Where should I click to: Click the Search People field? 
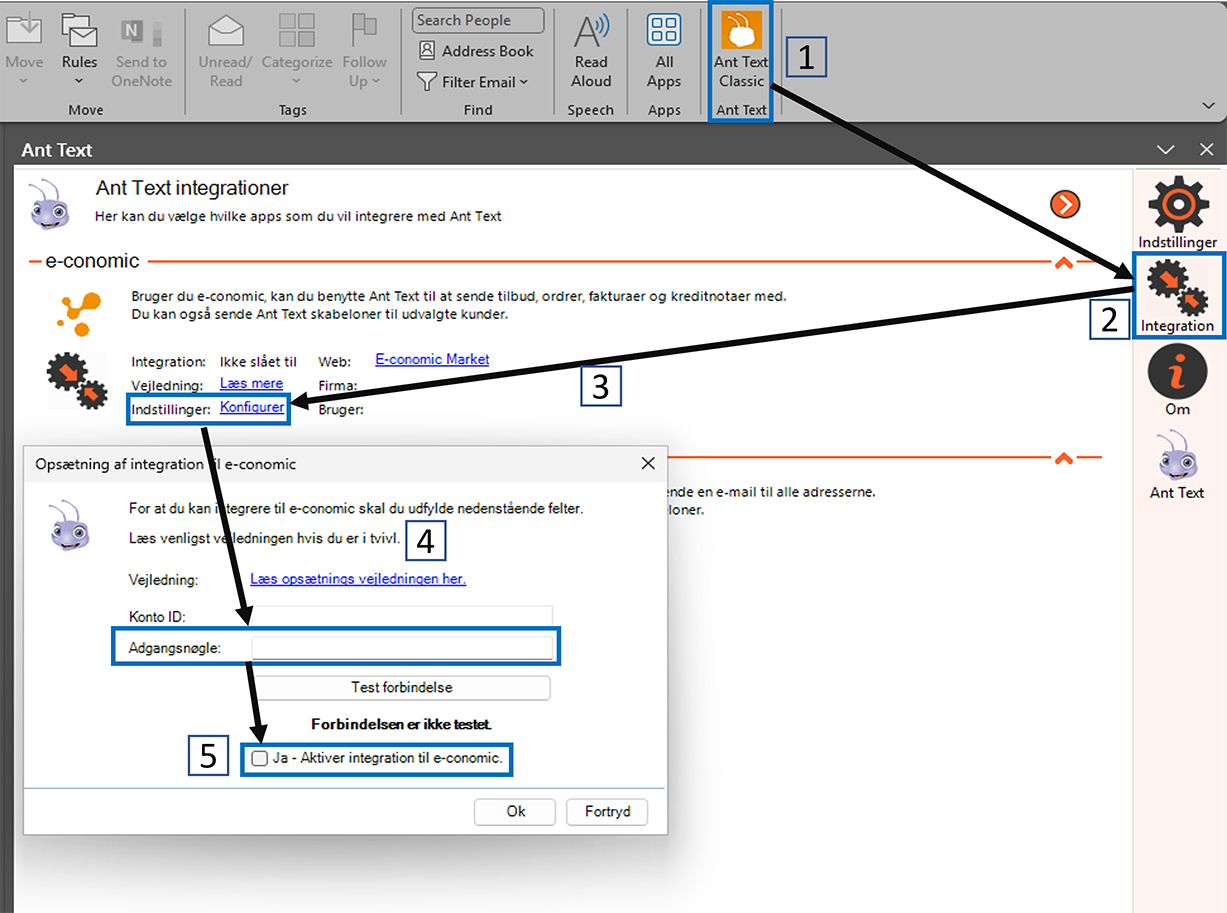(478, 20)
